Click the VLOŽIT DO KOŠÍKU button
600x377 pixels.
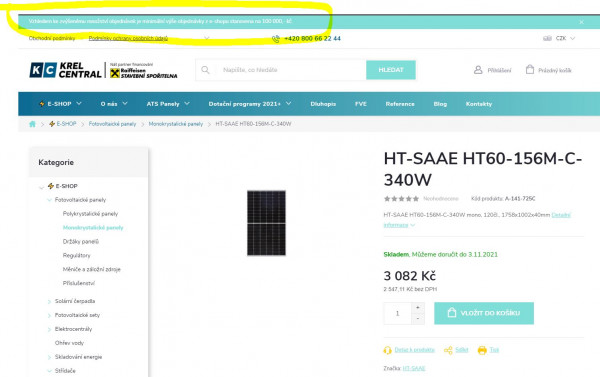(x=484, y=313)
